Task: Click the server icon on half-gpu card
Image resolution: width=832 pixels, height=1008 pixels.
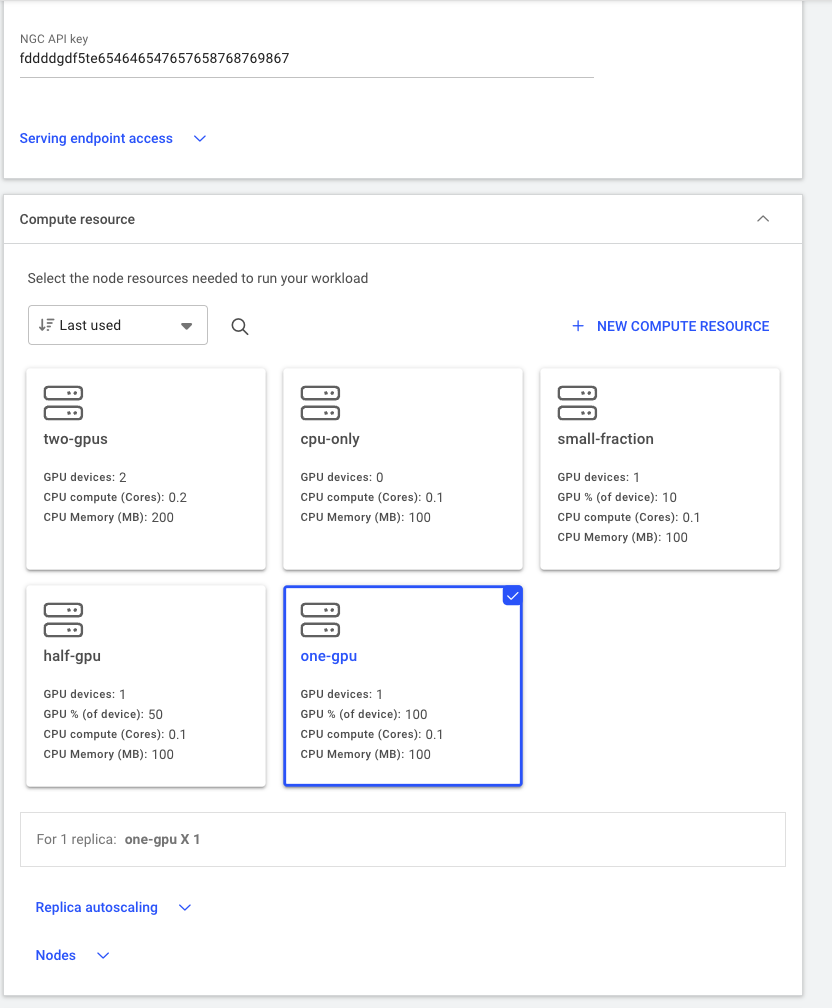Action: 63,620
